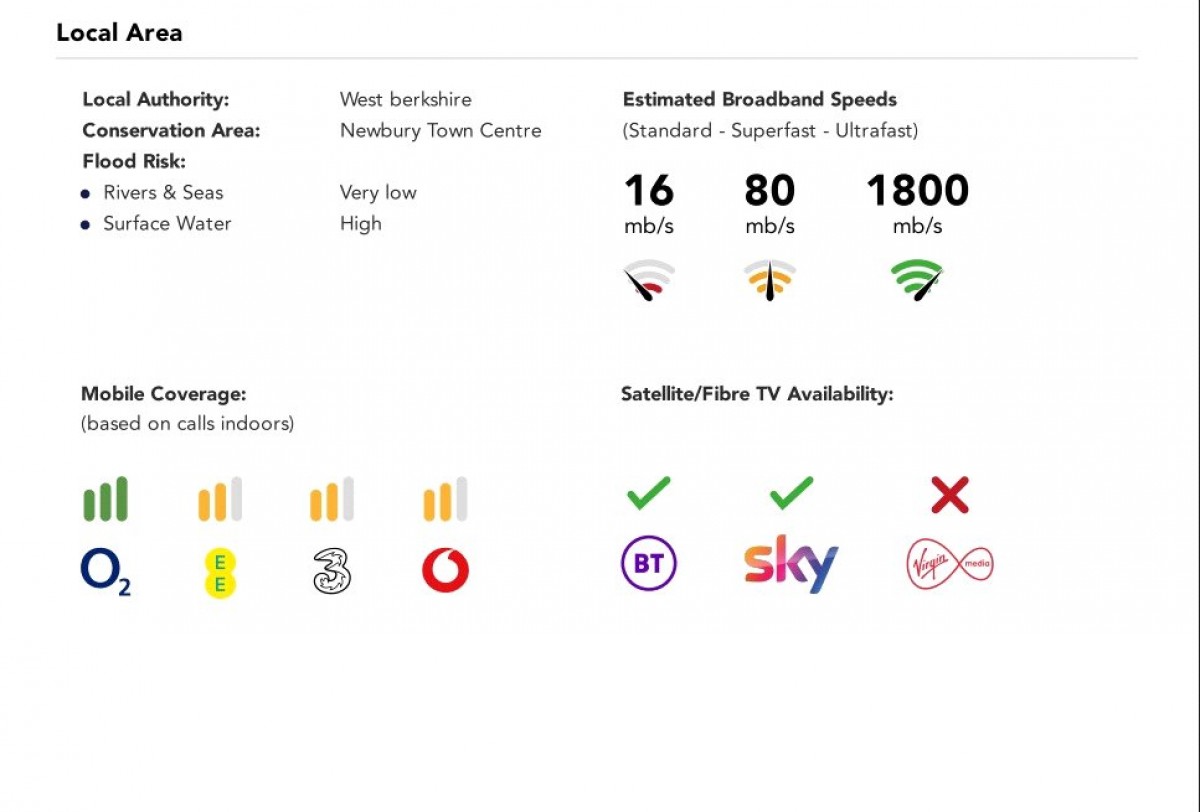This screenshot has height=812, width=1200.
Task: Click the green checkmark above BT
Action: coord(649,493)
